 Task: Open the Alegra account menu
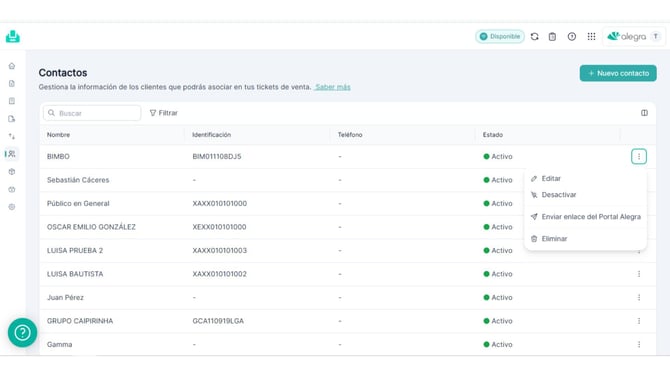(x=634, y=37)
